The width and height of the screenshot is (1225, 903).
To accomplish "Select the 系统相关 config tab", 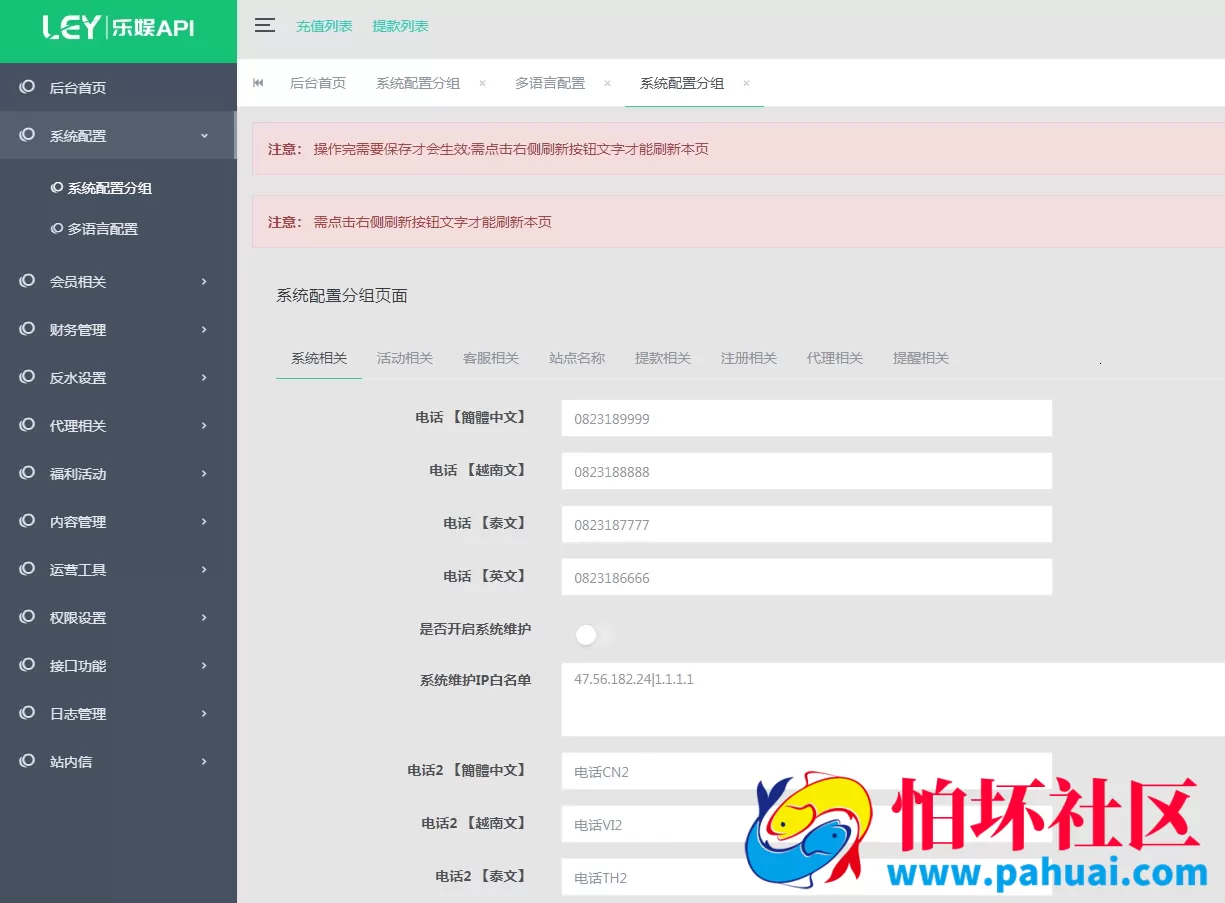I will pyautogui.click(x=319, y=358).
